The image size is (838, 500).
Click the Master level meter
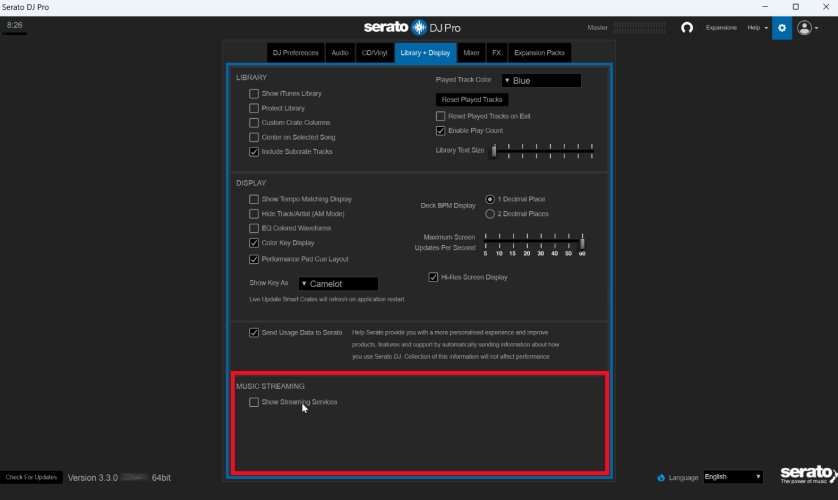coord(640,28)
